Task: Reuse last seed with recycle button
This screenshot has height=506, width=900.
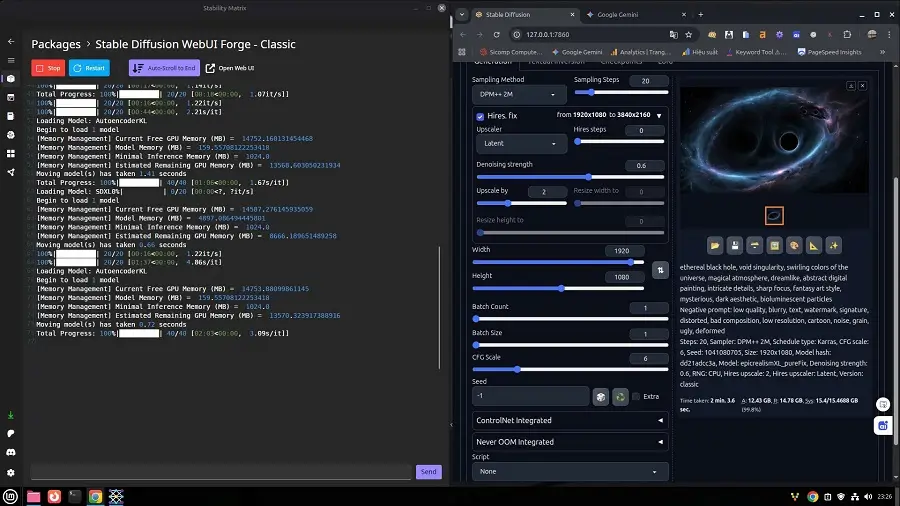Action: point(620,396)
